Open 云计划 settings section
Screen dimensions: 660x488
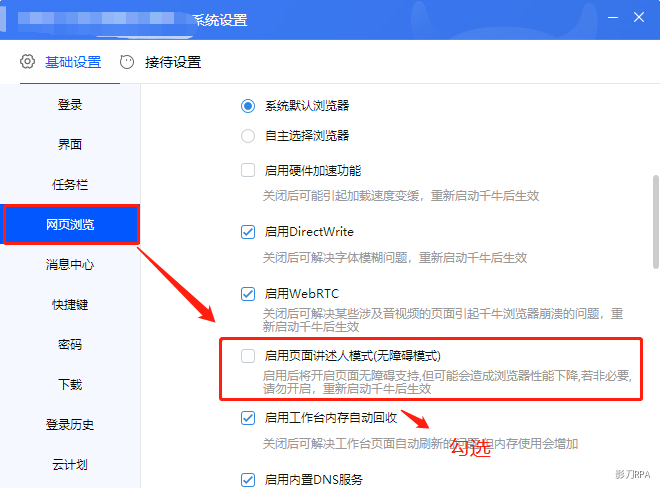(70, 464)
